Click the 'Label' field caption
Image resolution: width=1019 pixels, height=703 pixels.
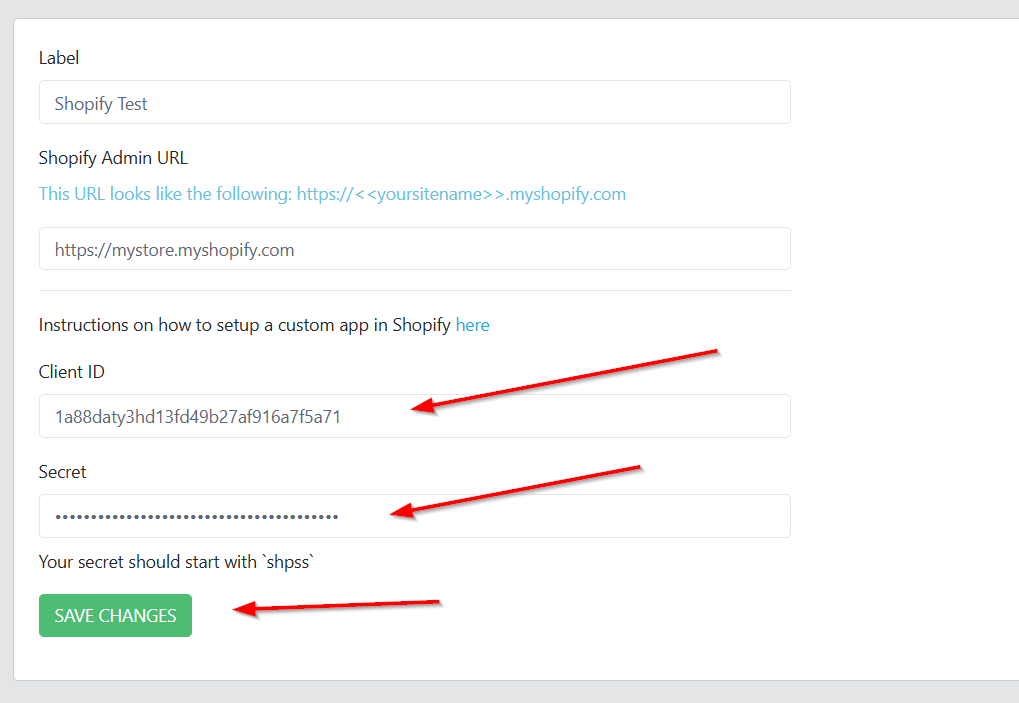(59, 58)
